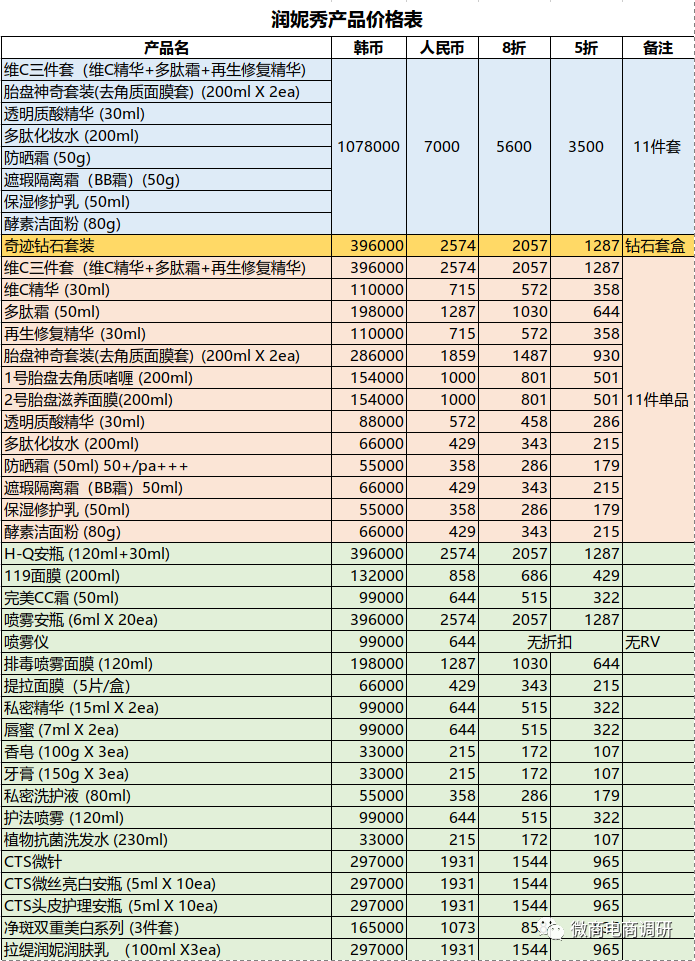
Task: Click the 11件套 remark cell
Action: [658, 146]
